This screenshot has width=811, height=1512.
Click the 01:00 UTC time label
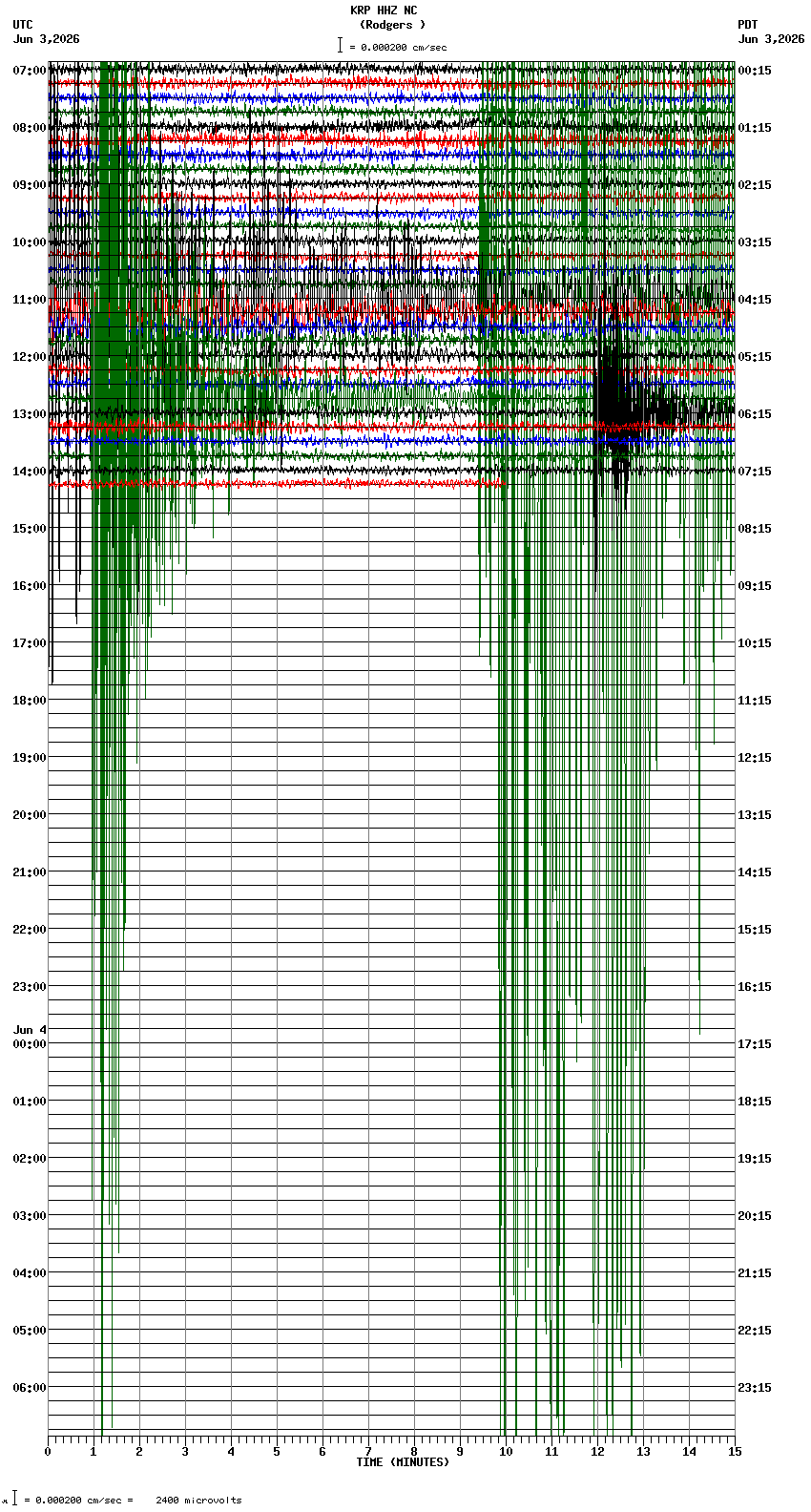pyautogui.click(x=30, y=1102)
